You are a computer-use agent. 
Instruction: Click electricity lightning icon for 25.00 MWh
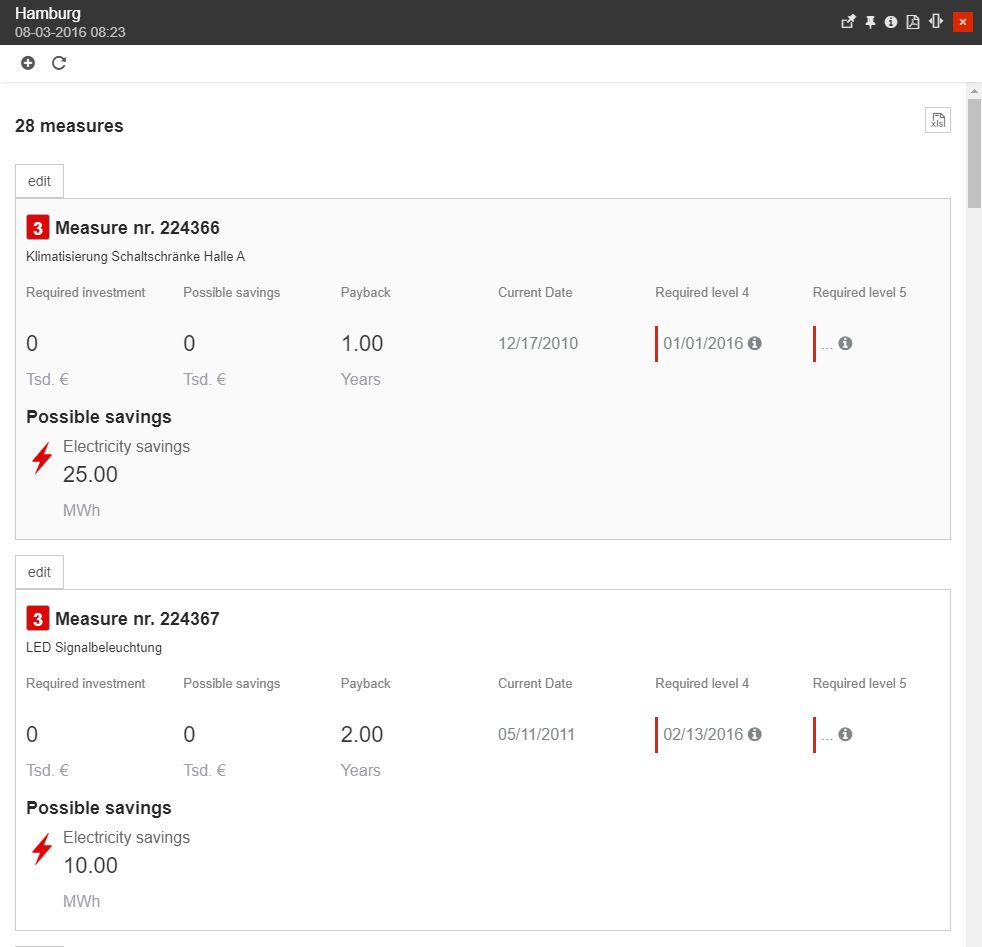42,458
